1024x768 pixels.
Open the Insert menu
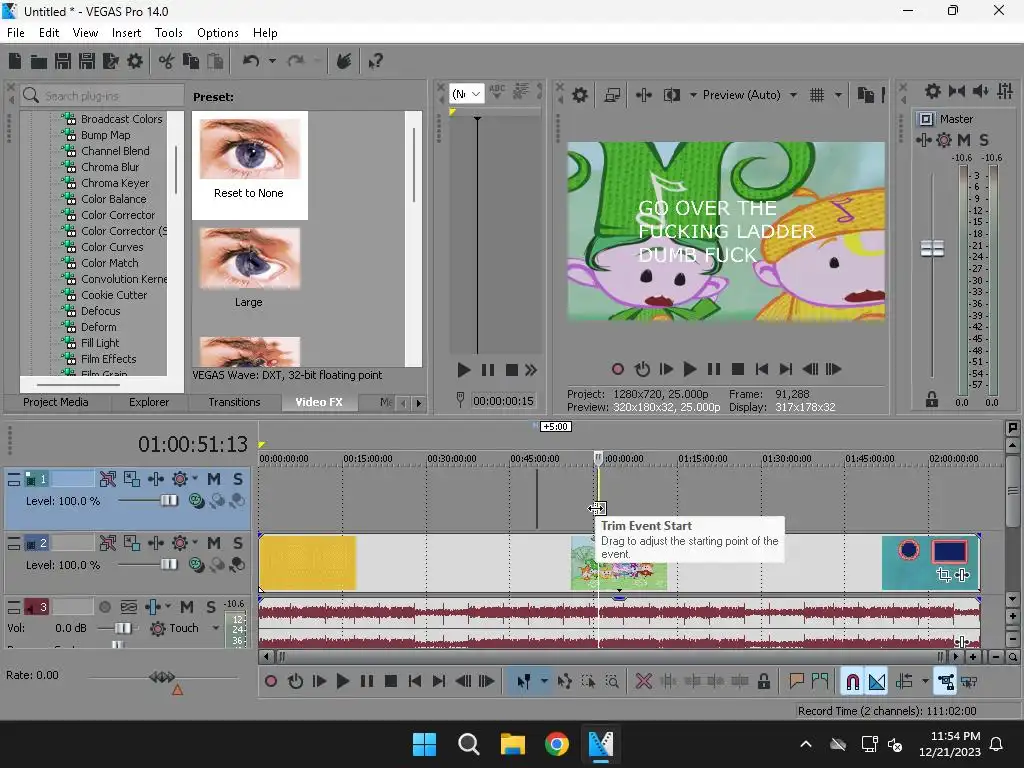click(126, 33)
